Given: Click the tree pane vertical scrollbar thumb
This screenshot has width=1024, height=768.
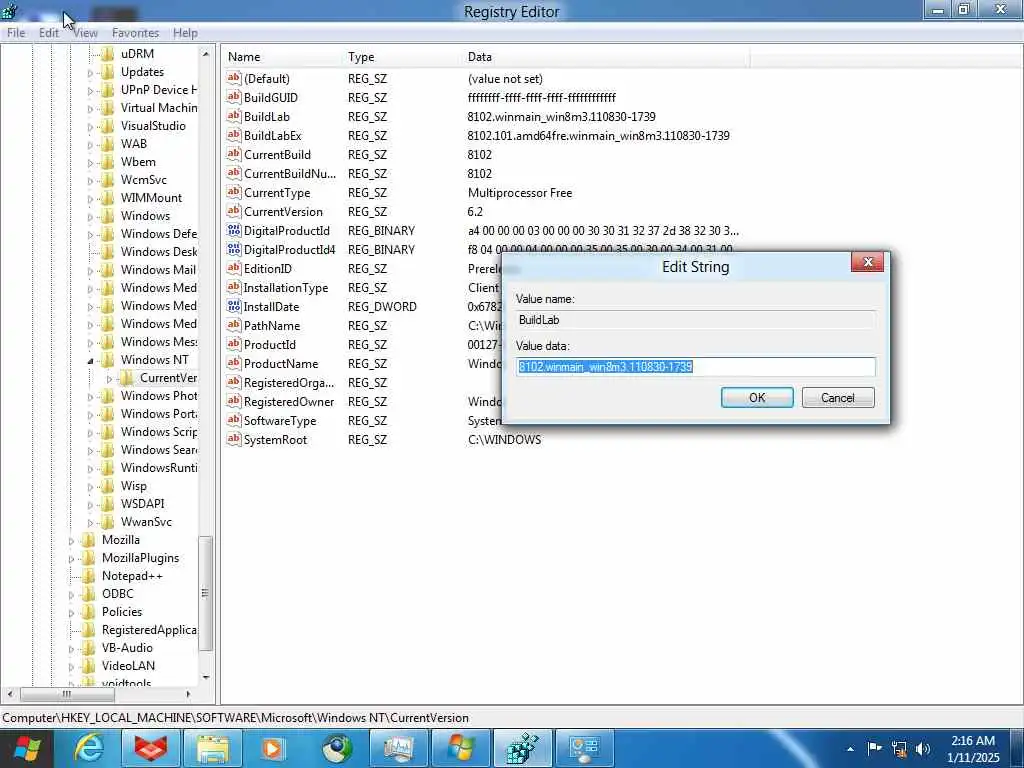Looking at the screenshot, I should click(x=205, y=593).
